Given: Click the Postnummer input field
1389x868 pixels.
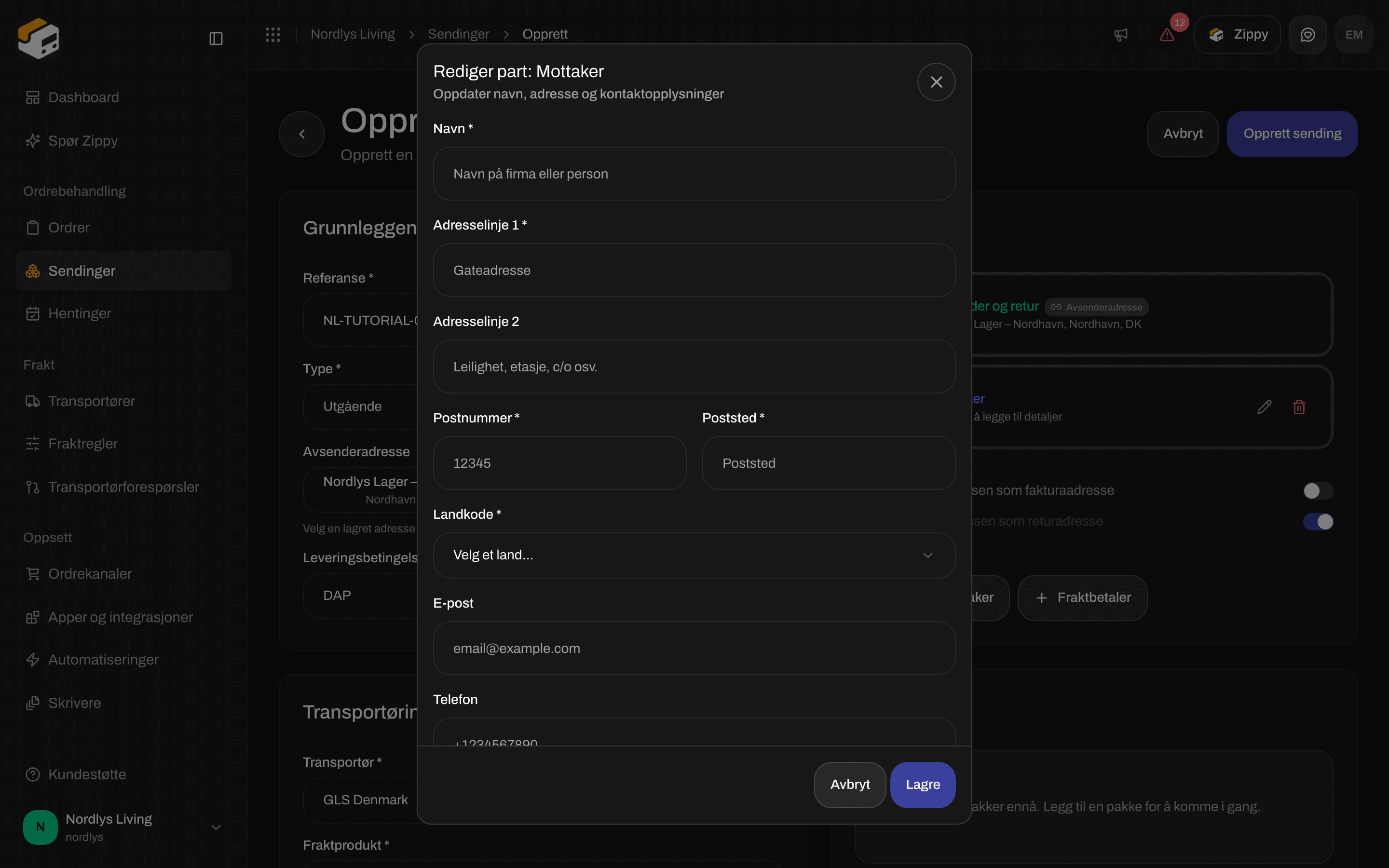Looking at the screenshot, I should click(x=559, y=463).
